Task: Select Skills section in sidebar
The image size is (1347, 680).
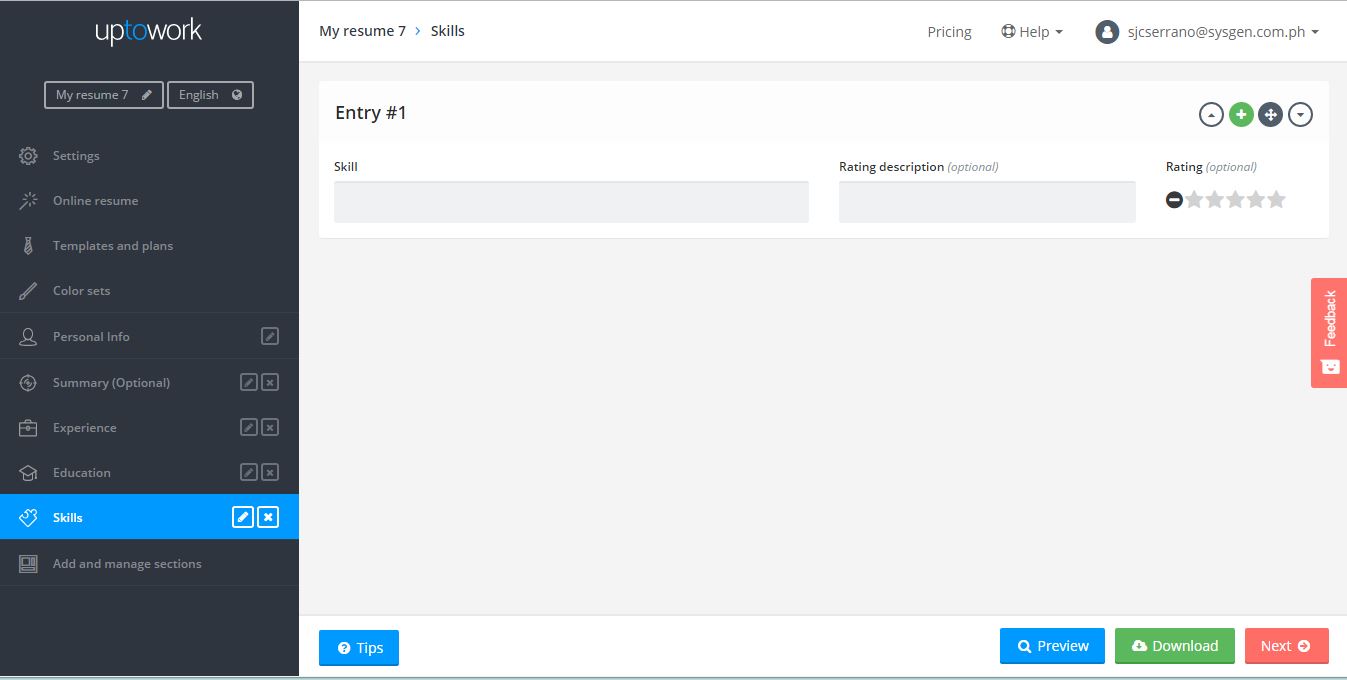Action: coord(149,517)
